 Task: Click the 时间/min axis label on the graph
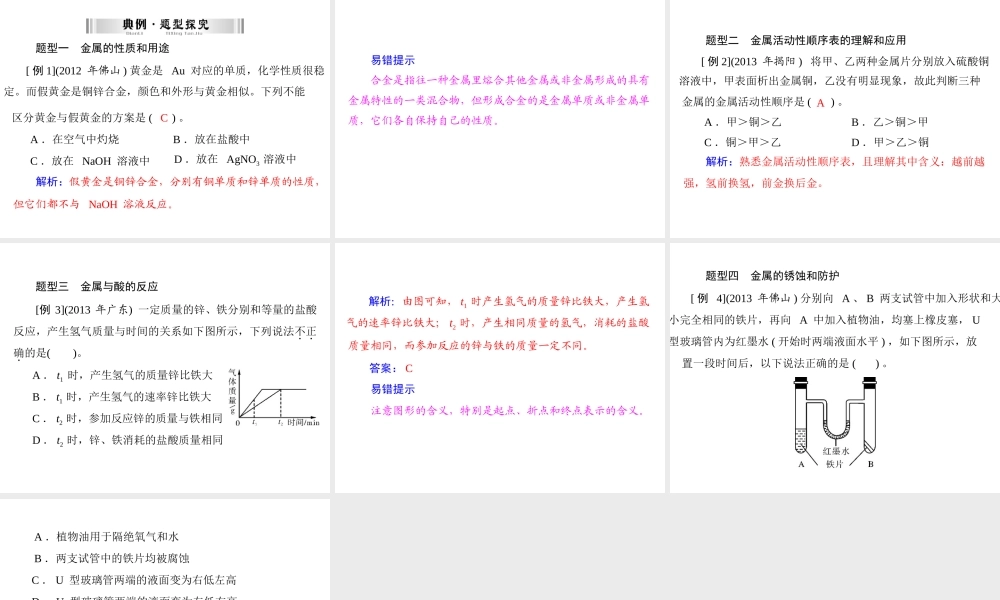pos(304,423)
